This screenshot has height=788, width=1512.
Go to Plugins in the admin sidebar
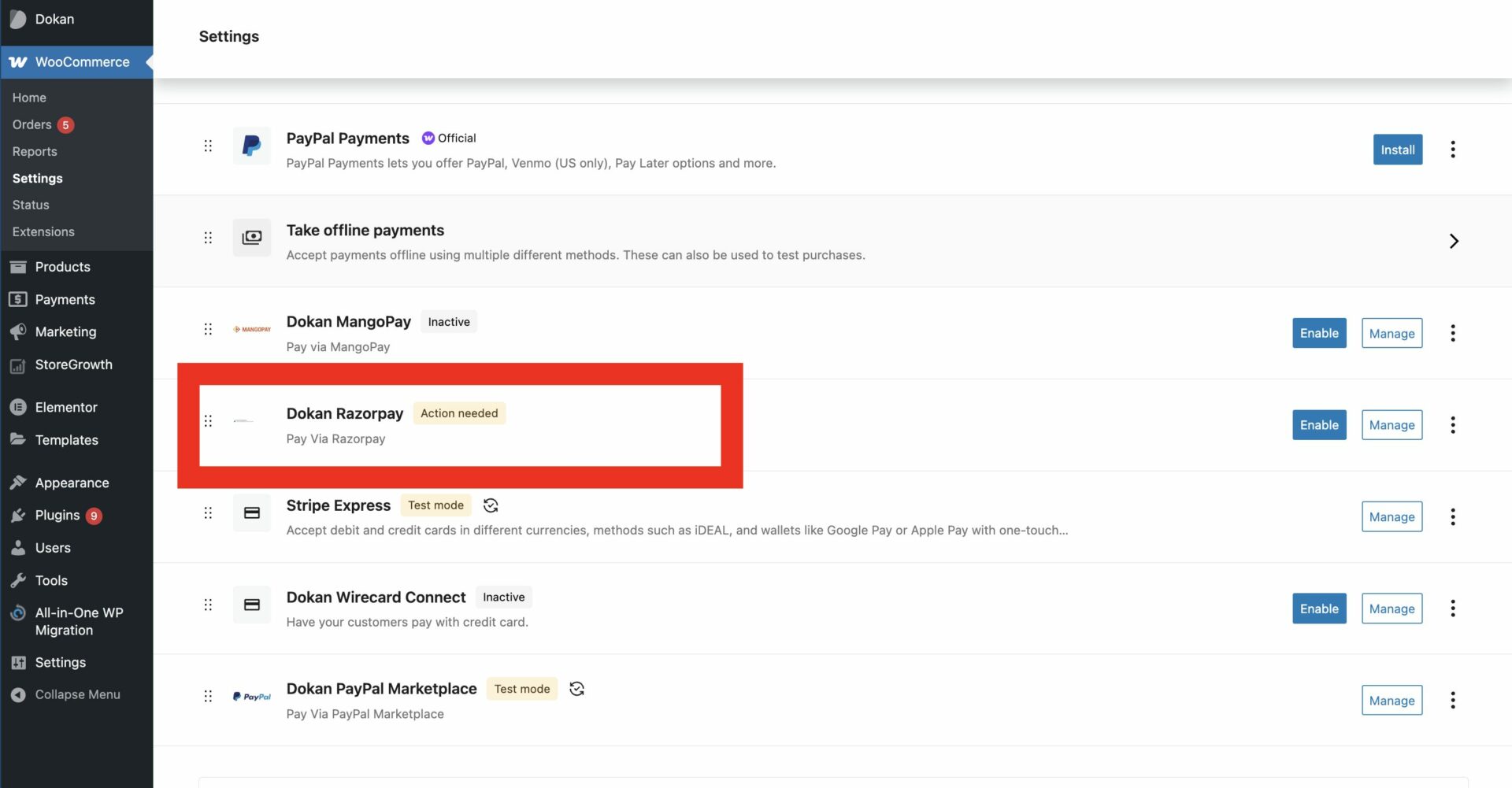[x=57, y=515]
